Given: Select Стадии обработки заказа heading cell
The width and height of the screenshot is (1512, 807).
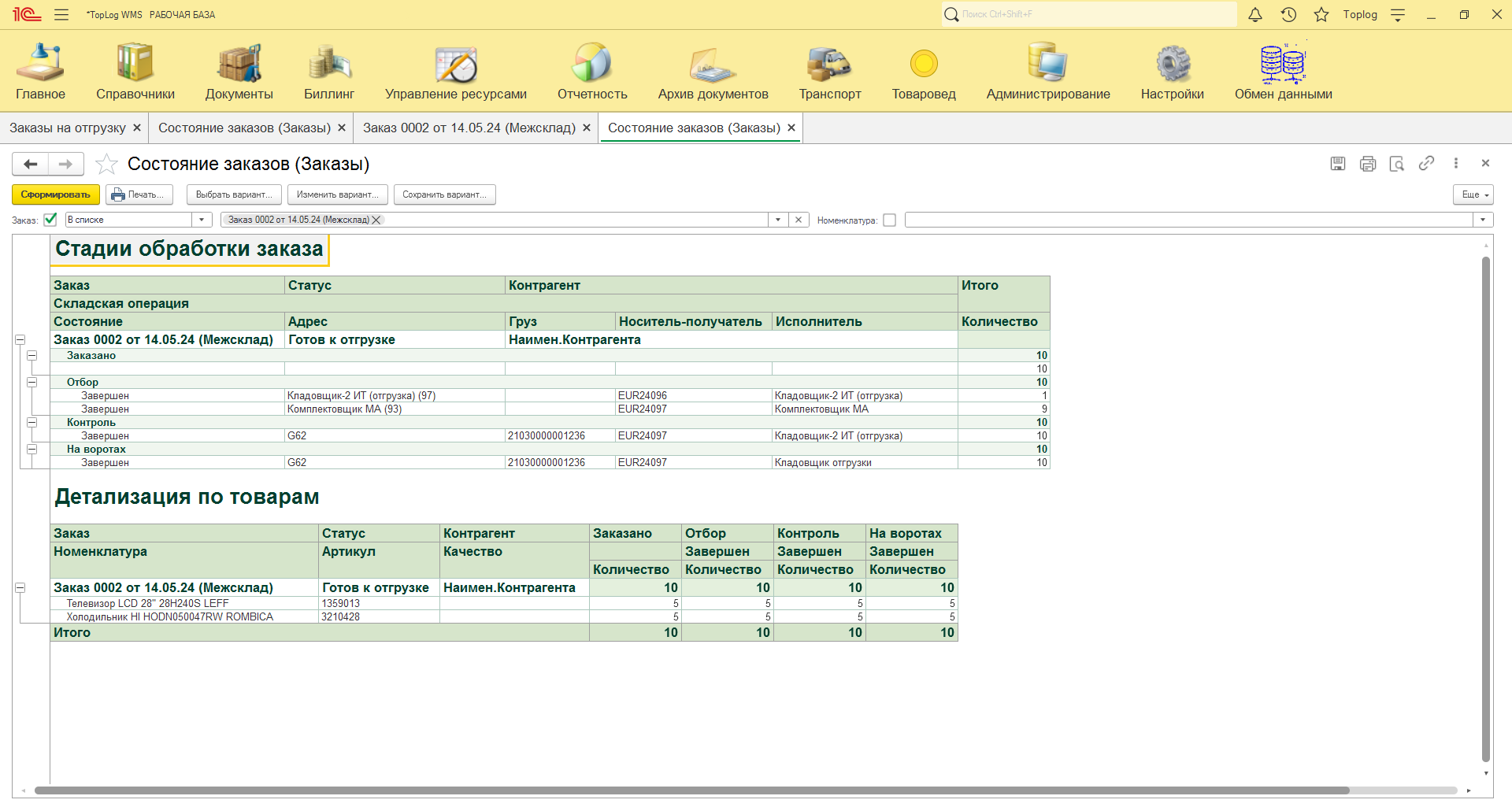Looking at the screenshot, I should pyautogui.click(x=189, y=249).
